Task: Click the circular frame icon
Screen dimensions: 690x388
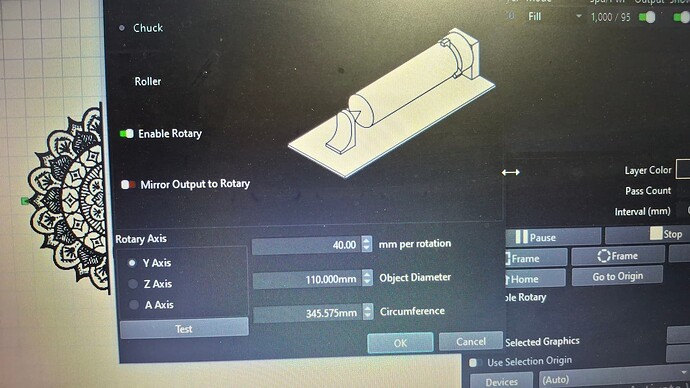Action: point(604,256)
